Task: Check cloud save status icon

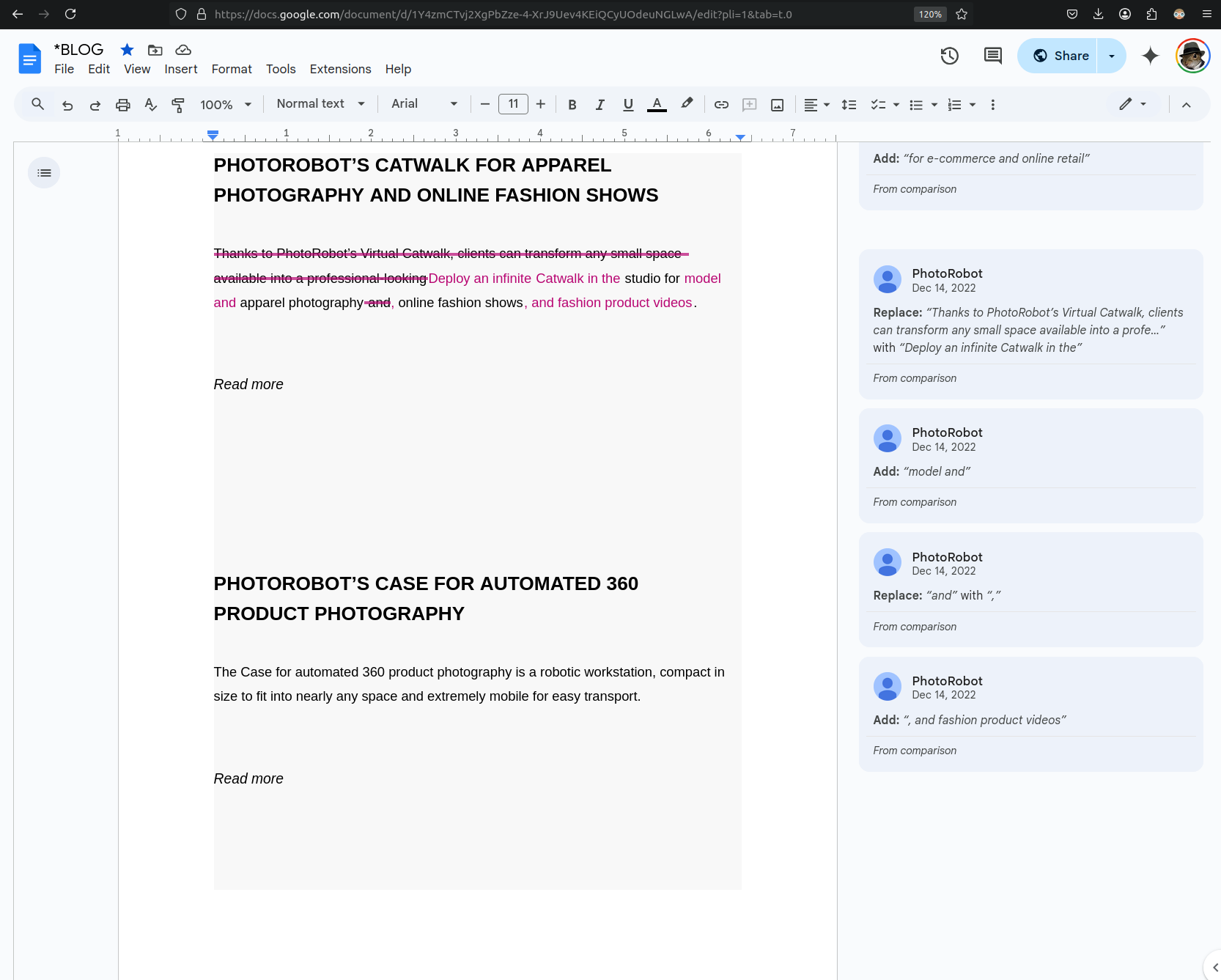Action: [x=183, y=50]
